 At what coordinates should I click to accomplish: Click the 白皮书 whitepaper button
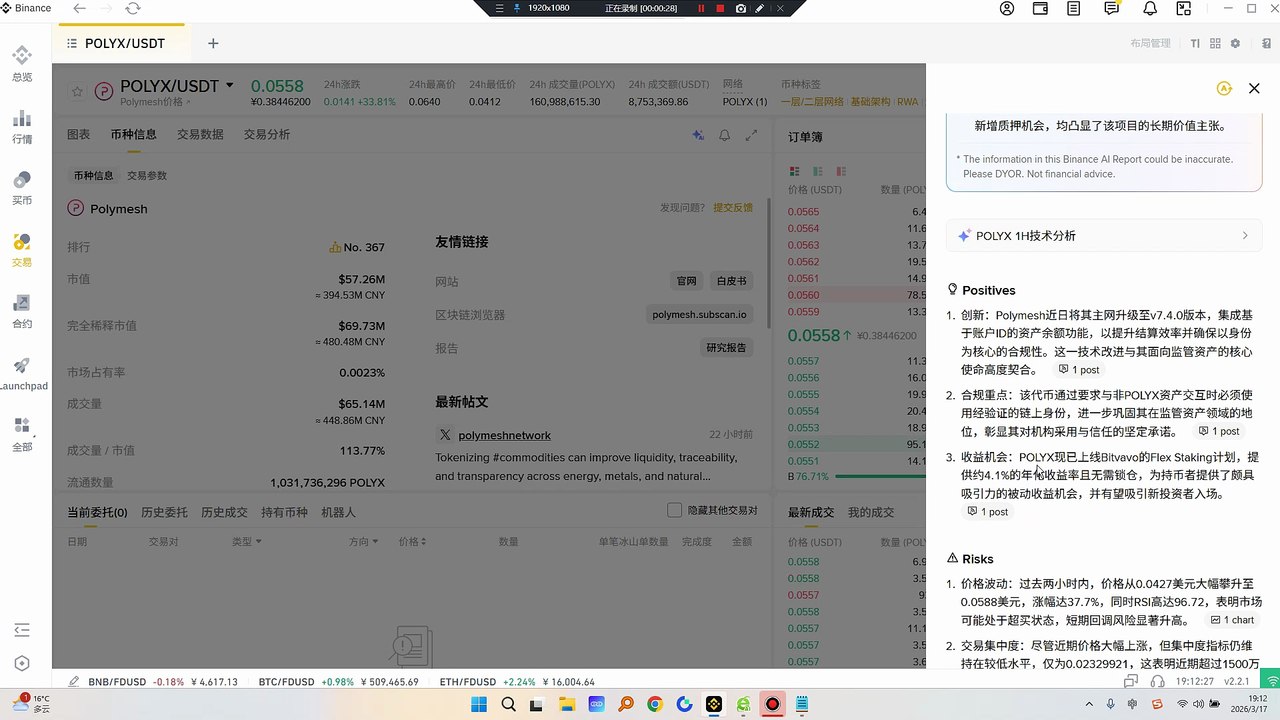[x=731, y=281]
